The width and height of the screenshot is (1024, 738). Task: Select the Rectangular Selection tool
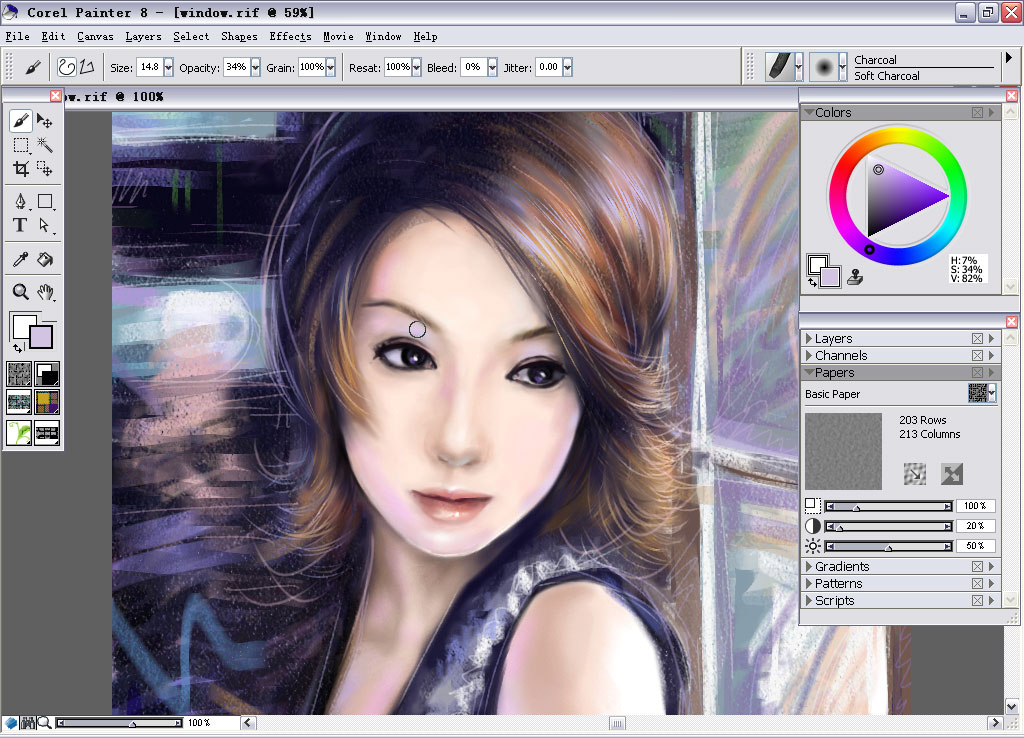pyautogui.click(x=20, y=145)
